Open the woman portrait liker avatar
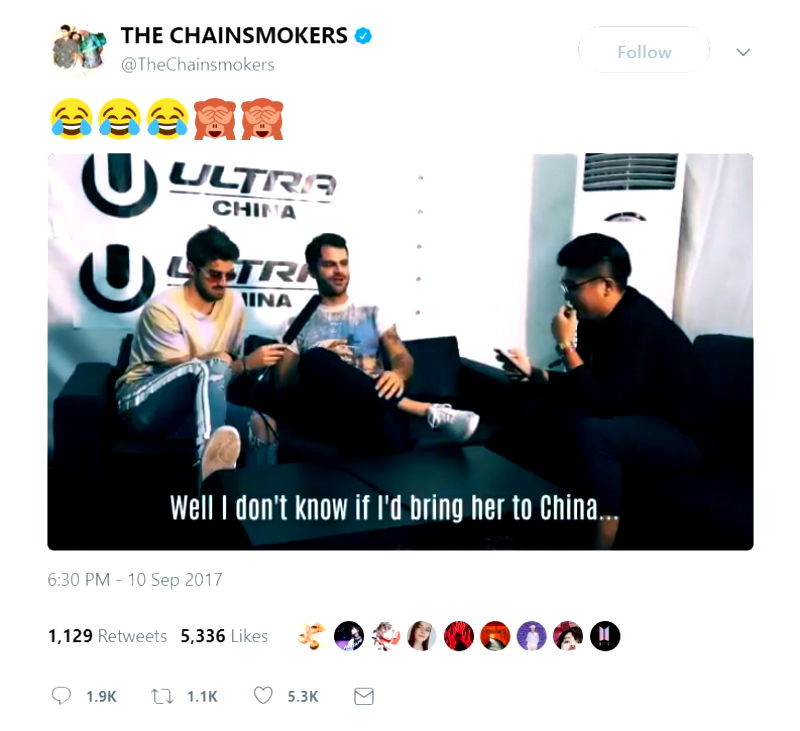 (x=421, y=636)
